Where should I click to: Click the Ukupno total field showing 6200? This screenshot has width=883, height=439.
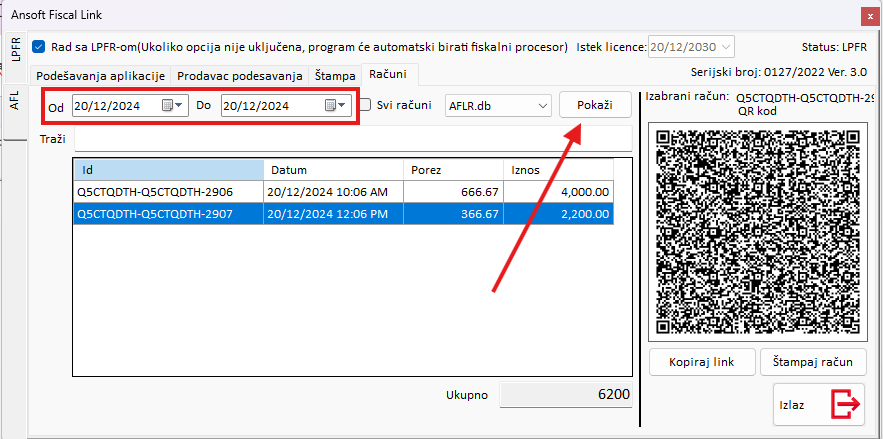[565, 395]
